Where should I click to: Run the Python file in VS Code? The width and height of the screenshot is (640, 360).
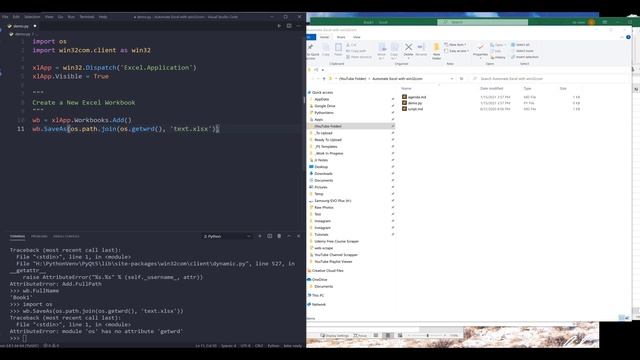(x=279, y=26)
